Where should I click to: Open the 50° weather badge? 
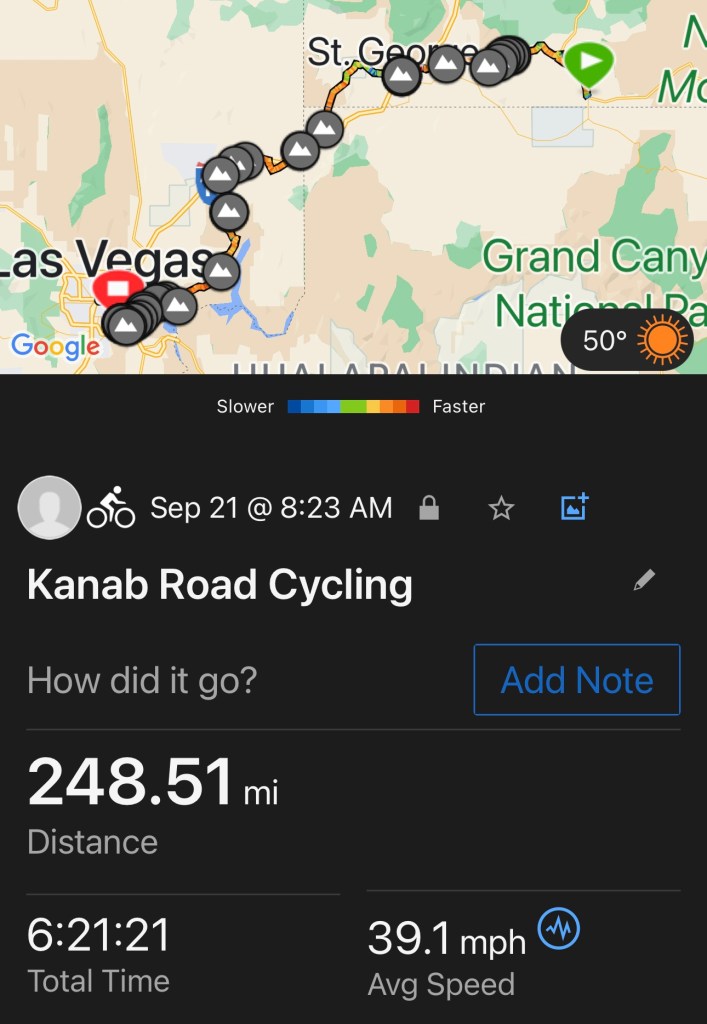pos(627,341)
